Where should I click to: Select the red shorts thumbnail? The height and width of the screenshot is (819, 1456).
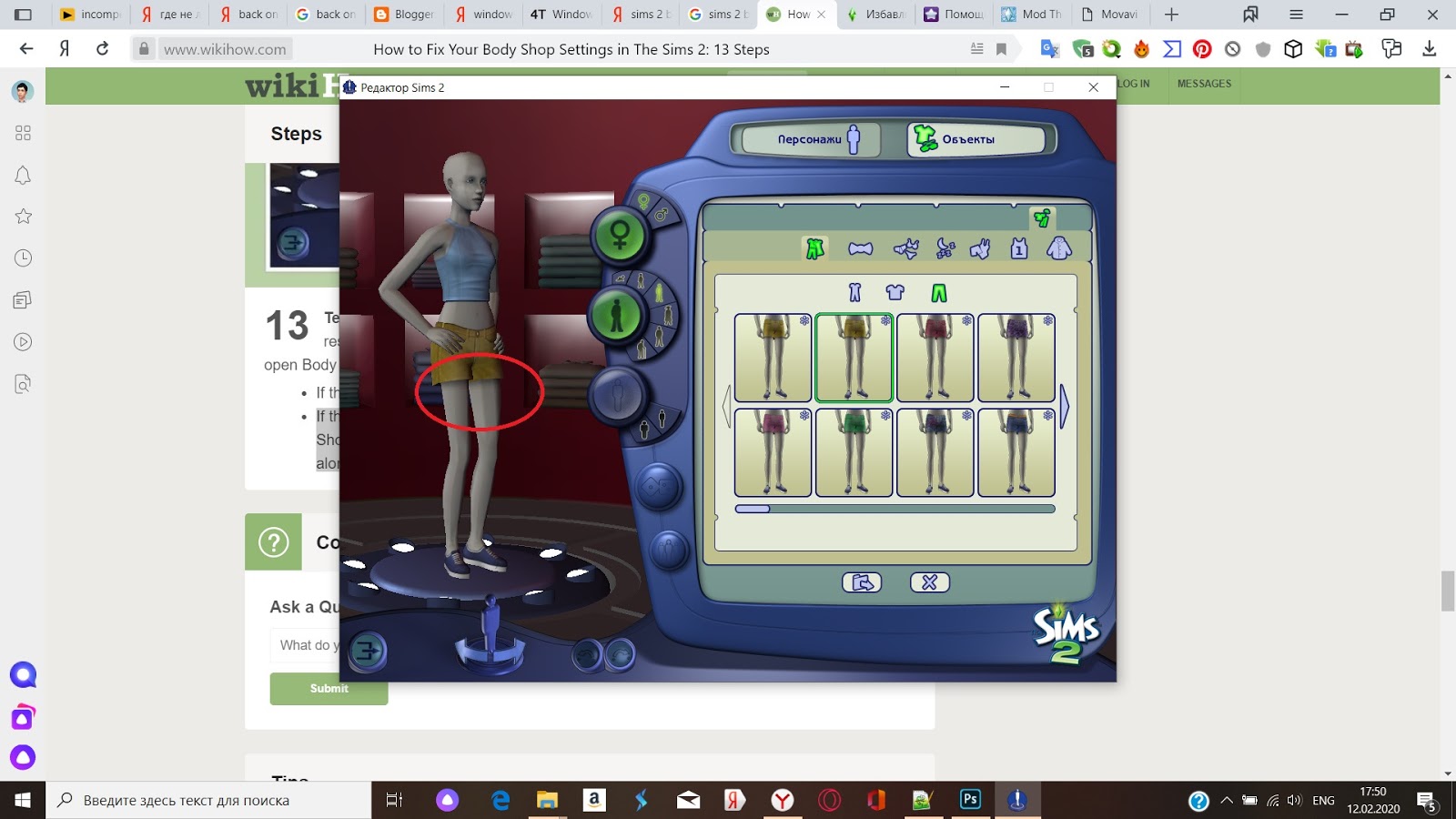pos(935,358)
